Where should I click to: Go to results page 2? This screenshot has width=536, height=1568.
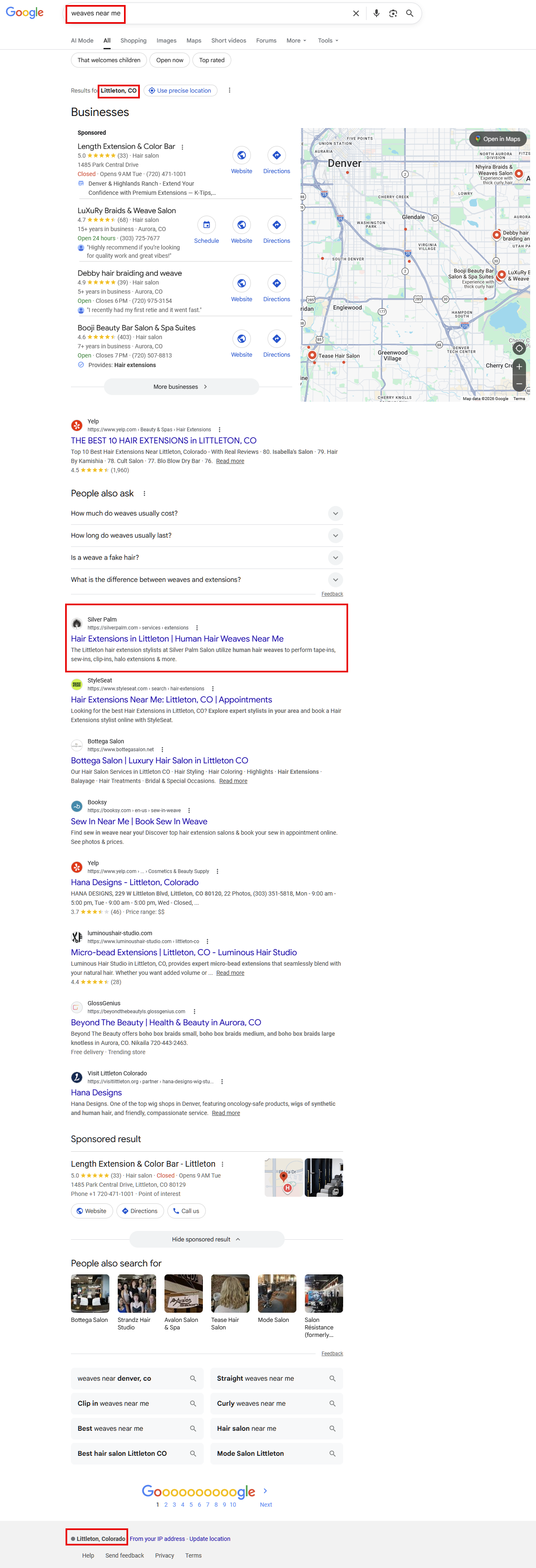click(166, 1504)
